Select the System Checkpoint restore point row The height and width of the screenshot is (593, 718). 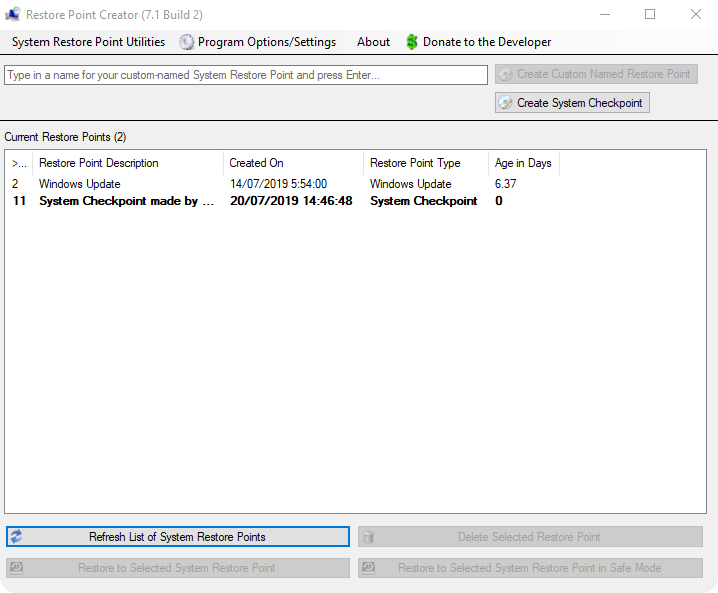click(x=126, y=201)
